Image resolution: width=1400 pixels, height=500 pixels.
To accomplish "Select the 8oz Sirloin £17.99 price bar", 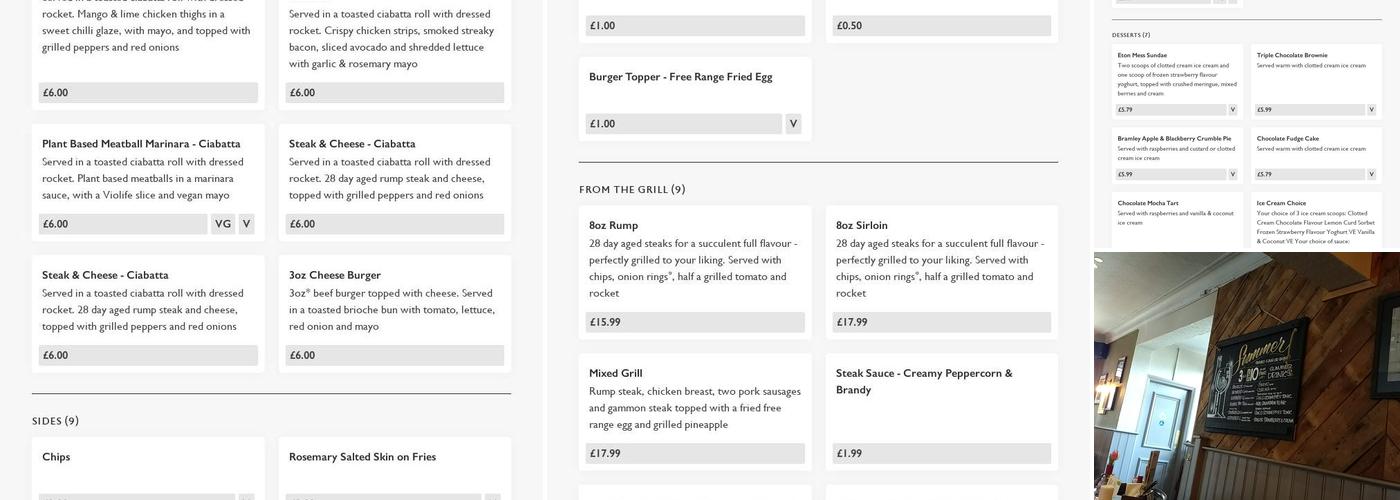I will click(x=942, y=322).
